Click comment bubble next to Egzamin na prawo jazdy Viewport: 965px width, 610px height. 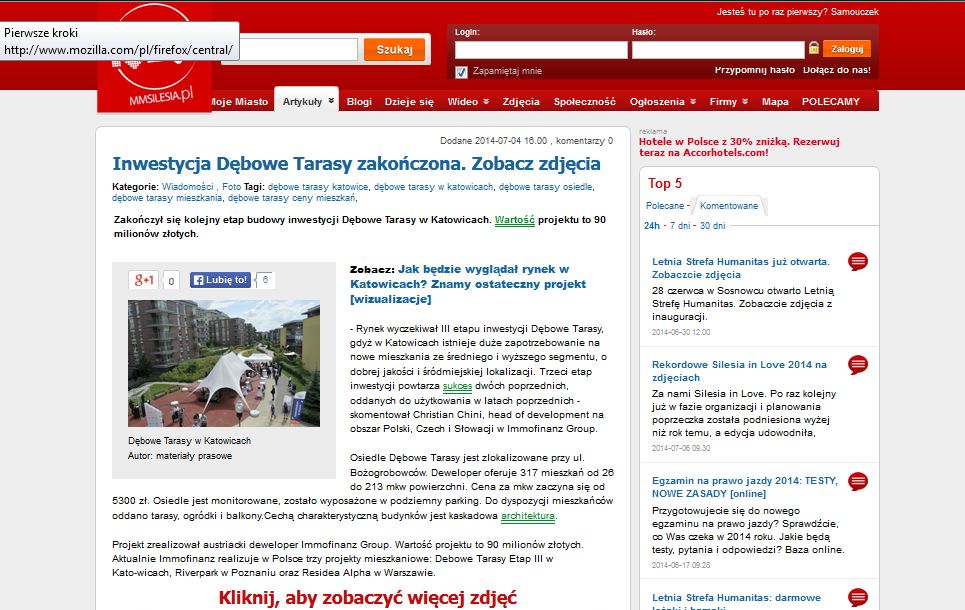tap(857, 481)
